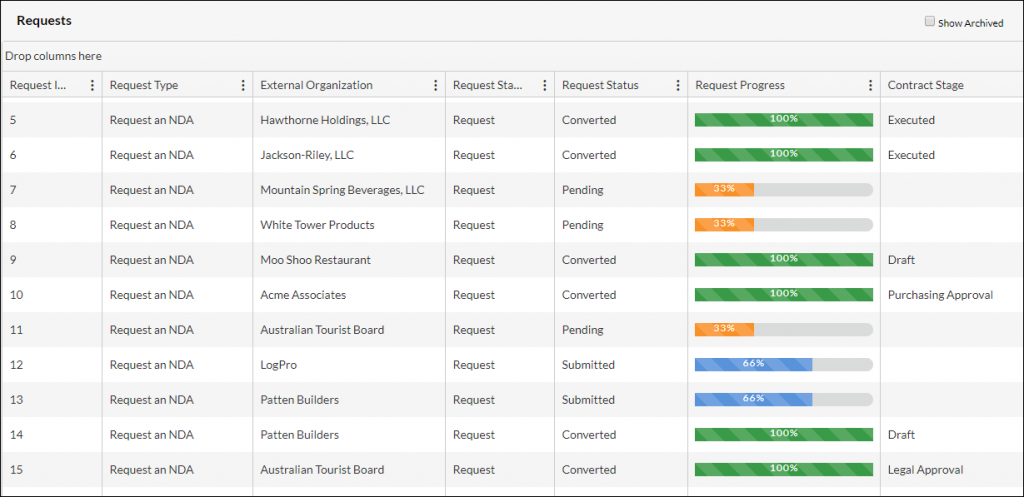1024x497 pixels.
Task: Open the Request Status column options menu
Action: pos(678,85)
